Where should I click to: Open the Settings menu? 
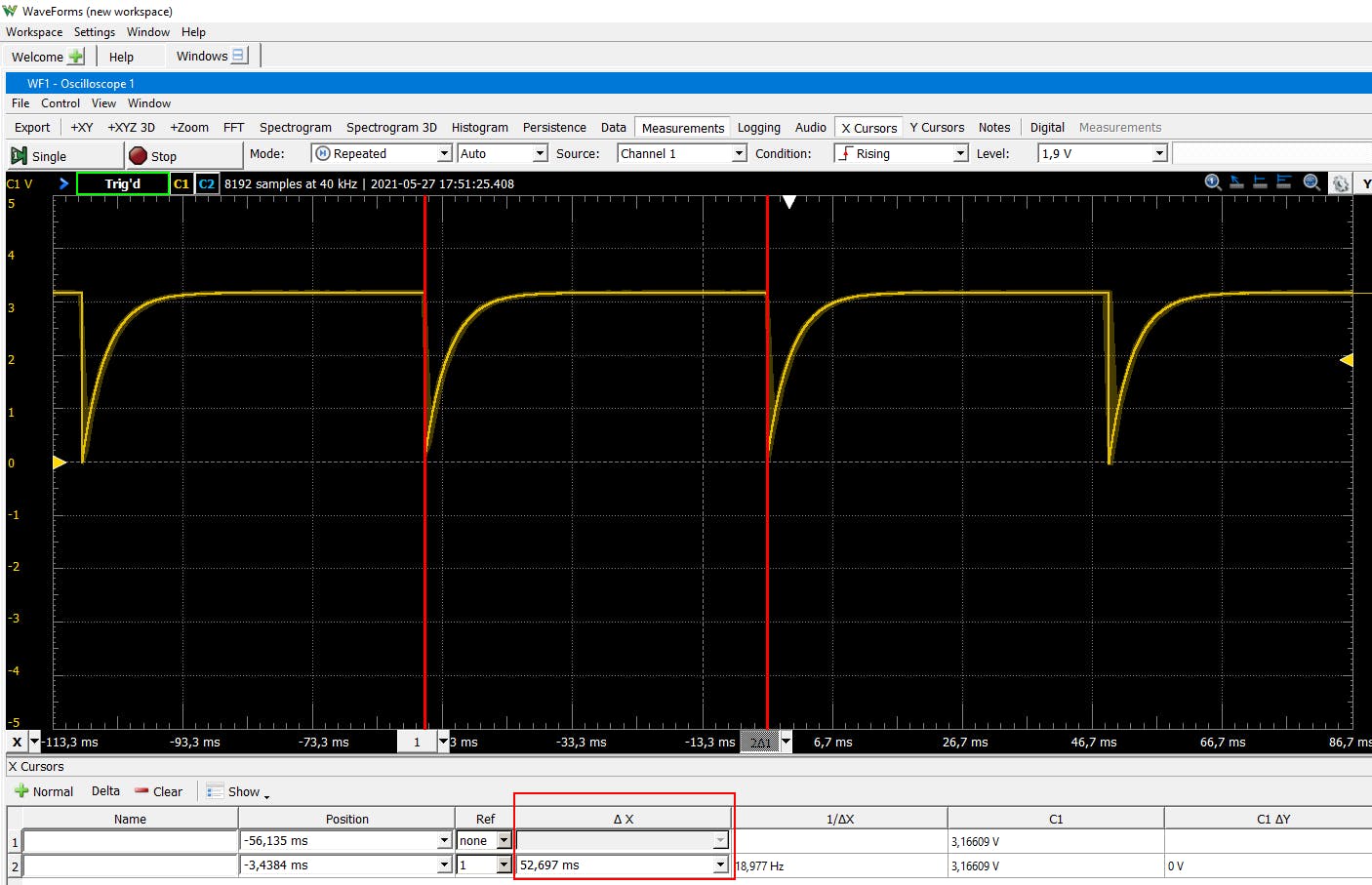click(x=95, y=32)
